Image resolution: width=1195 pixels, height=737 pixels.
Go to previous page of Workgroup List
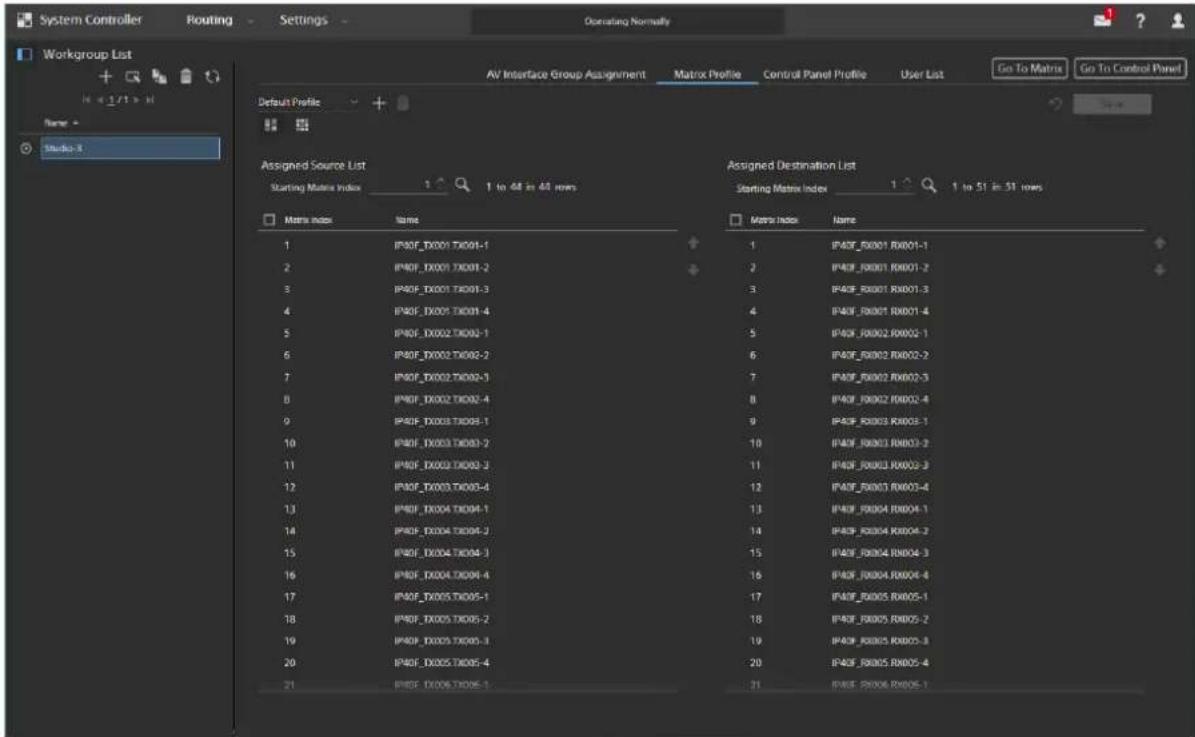(x=100, y=100)
